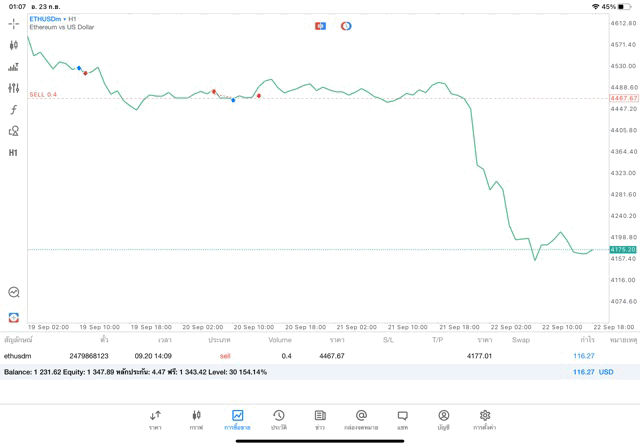The width and height of the screenshot is (640, 447).
Task: Open the drawing objects shapes icon
Action: coord(13,131)
